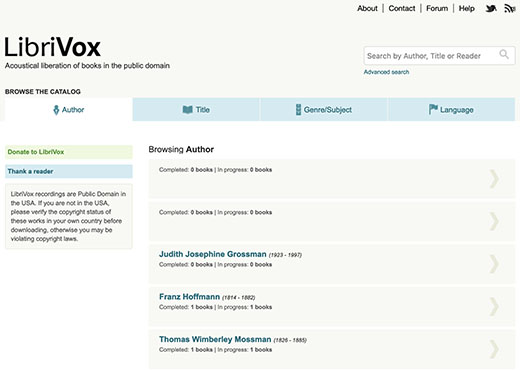The width and height of the screenshot is (520, 370).
Task: Open author Judith Josephine Grossman
Action: point(213,254)
